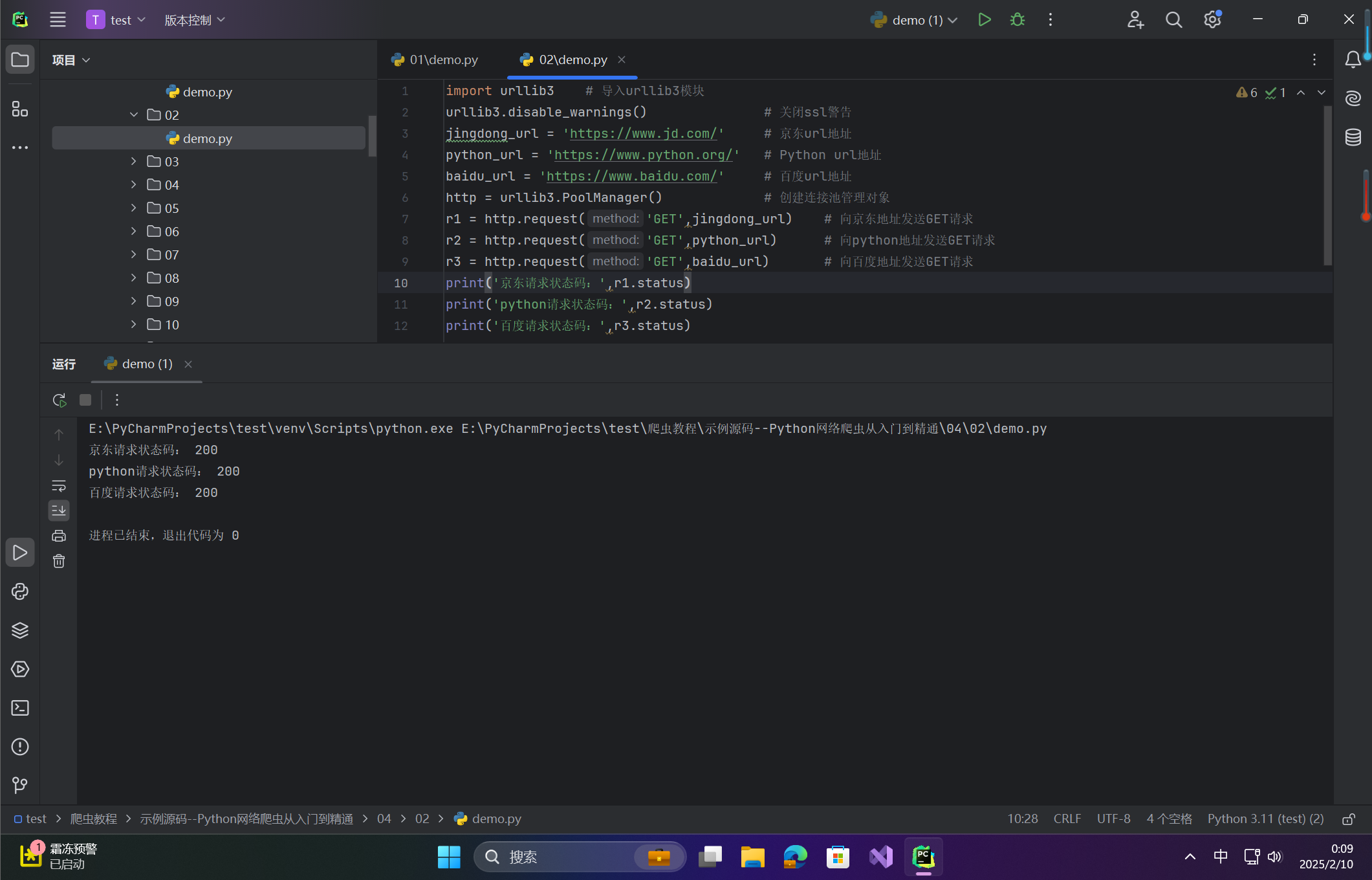
Task: Collapse the 02 folder in project tree
Action: [x=133, y=115]
